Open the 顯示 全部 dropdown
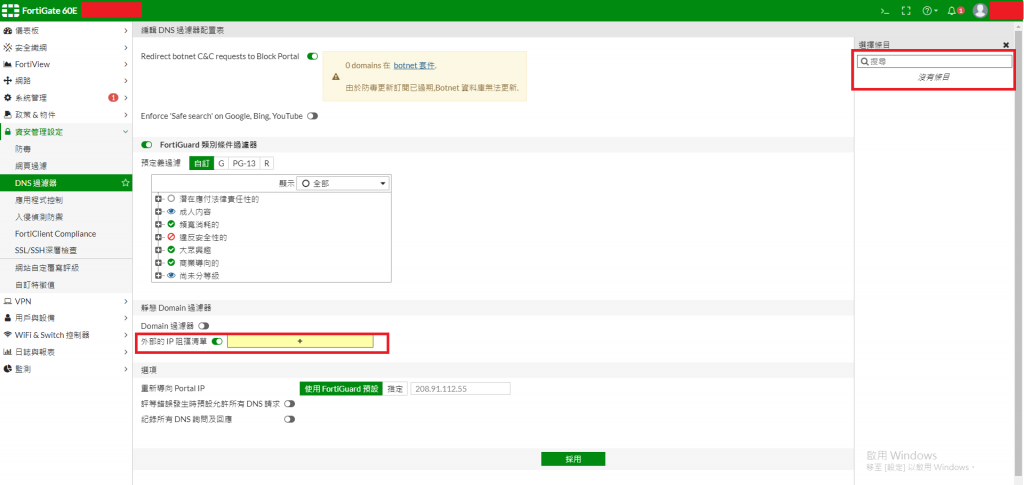 point(343,183)
